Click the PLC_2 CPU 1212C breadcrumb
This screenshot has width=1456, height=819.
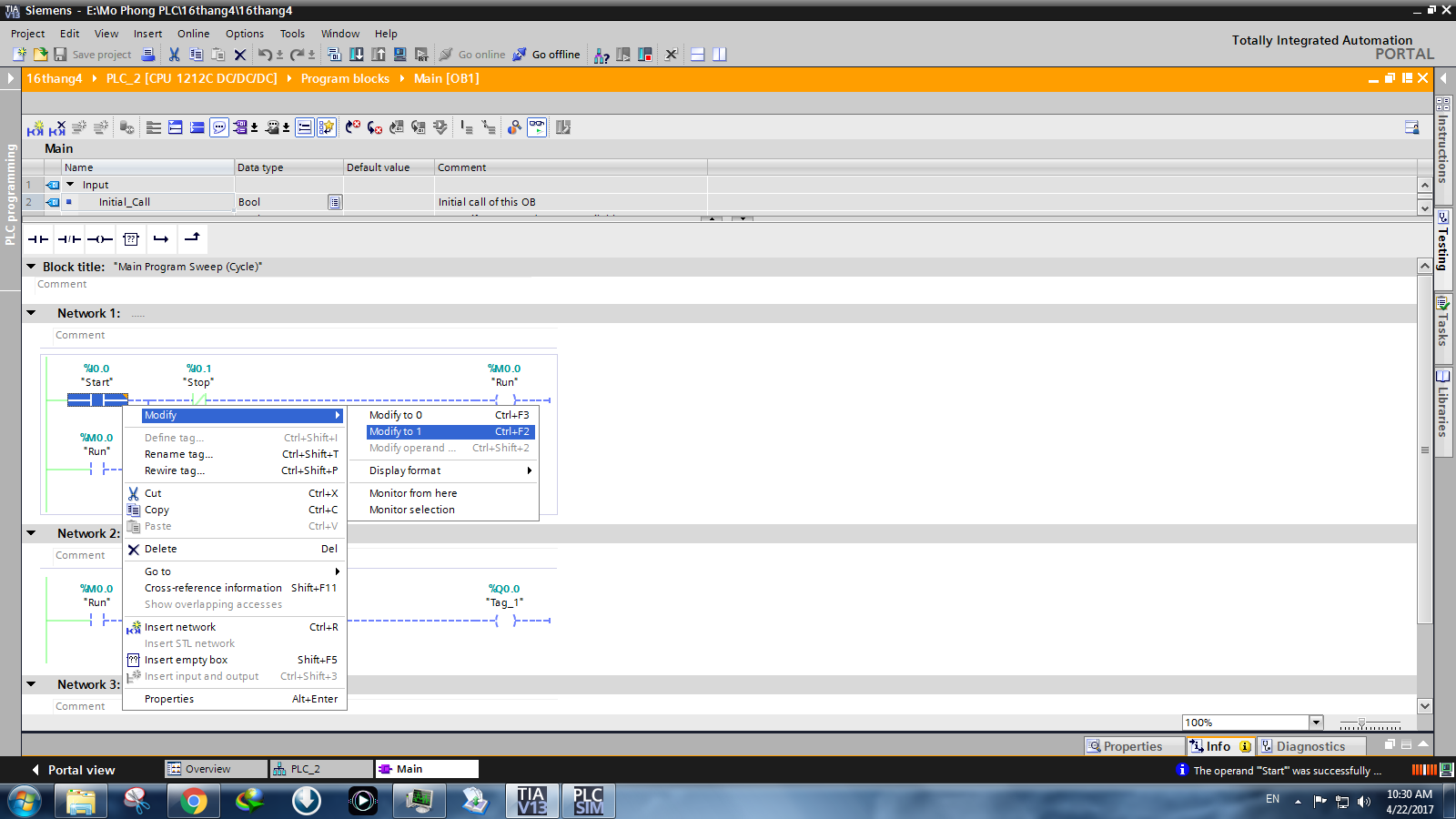[x=191, y=78]
